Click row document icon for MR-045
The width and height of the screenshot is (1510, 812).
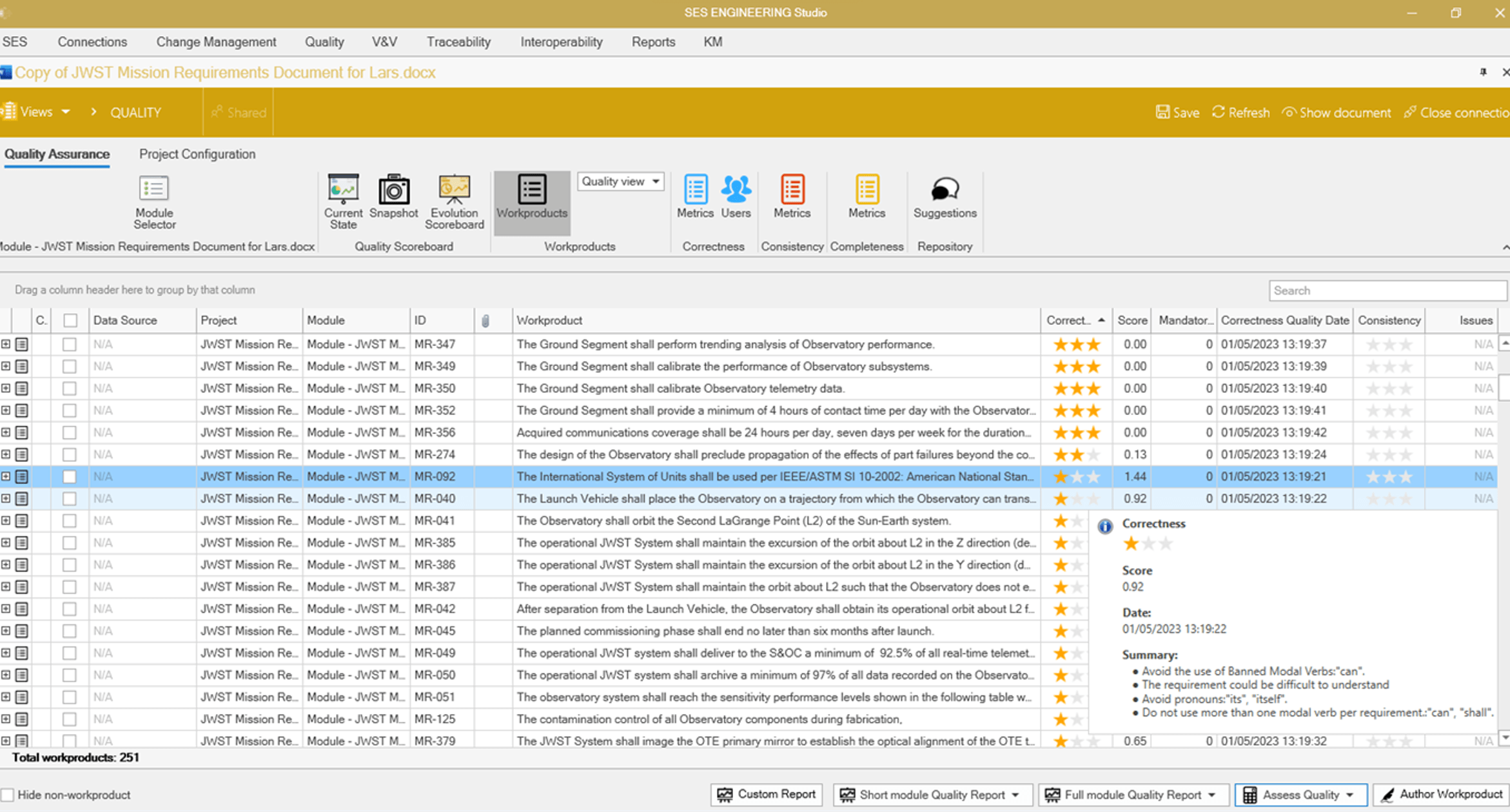point(22,631)
